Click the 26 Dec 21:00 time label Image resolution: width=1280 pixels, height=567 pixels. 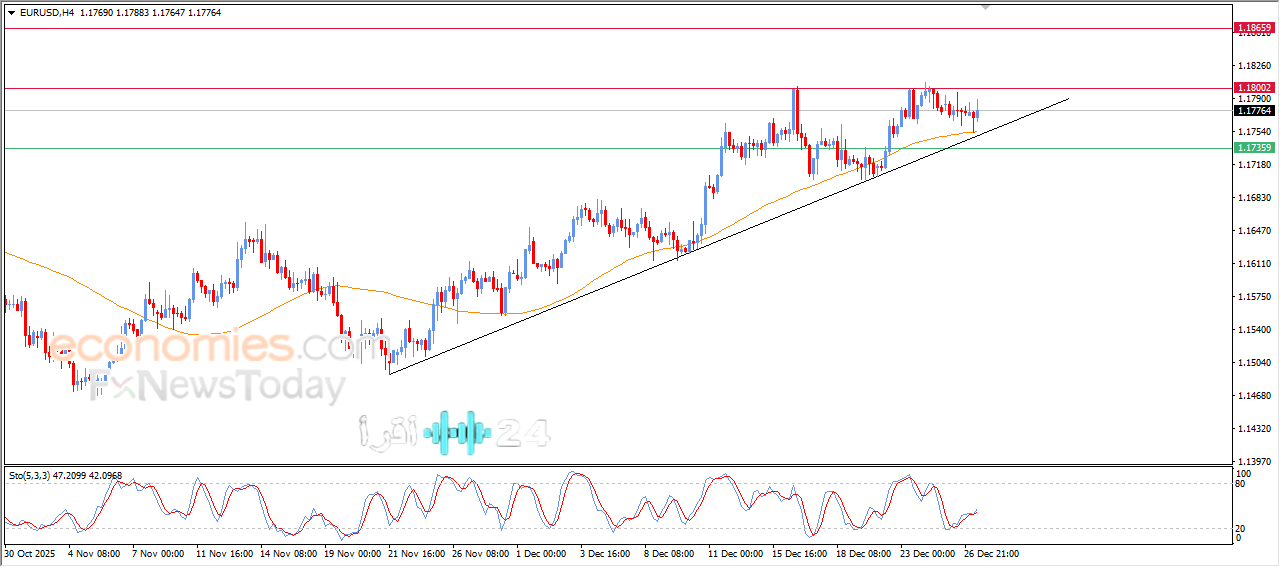click(991, 552)
